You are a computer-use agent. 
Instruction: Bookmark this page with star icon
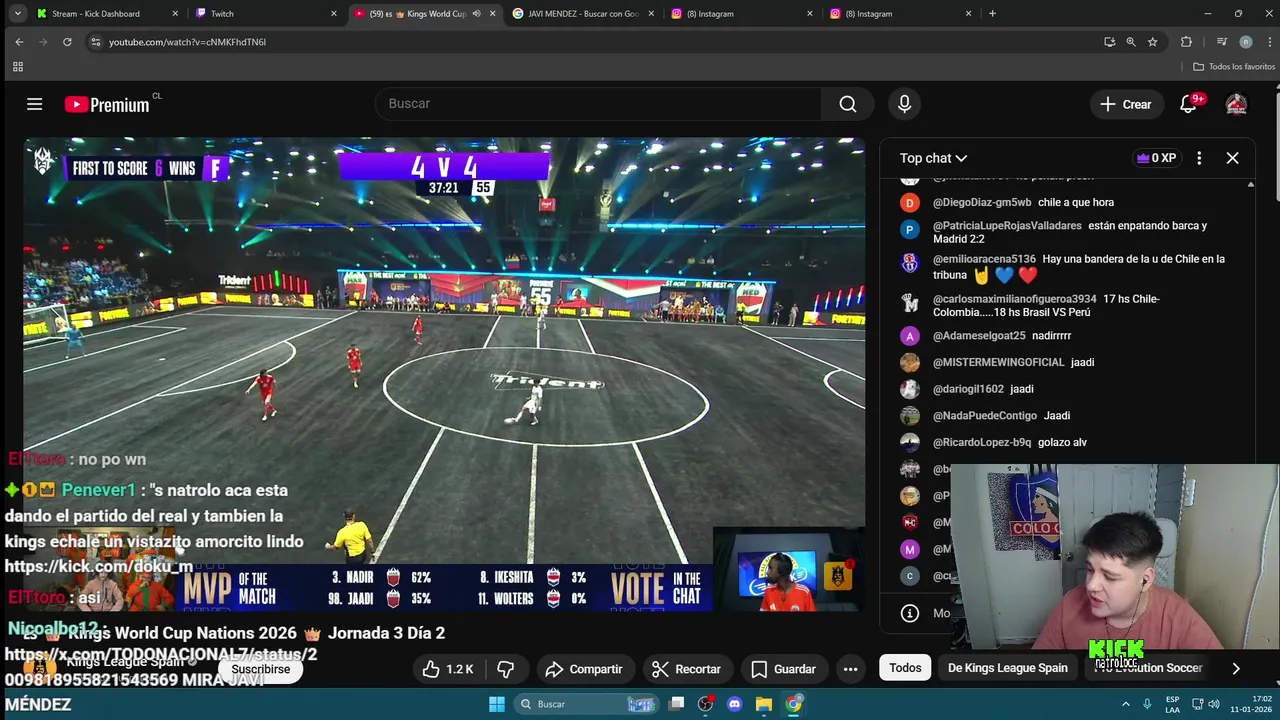(x=1152, y=42)
